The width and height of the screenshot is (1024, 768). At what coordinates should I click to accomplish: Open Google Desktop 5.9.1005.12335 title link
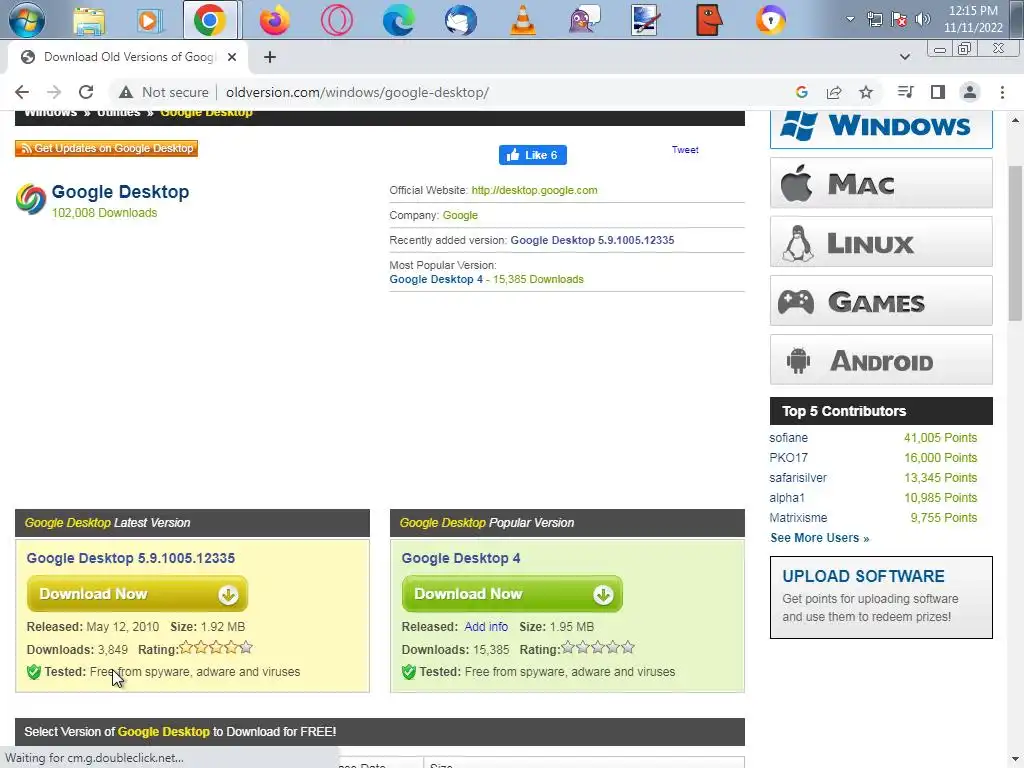pos(131,558)
